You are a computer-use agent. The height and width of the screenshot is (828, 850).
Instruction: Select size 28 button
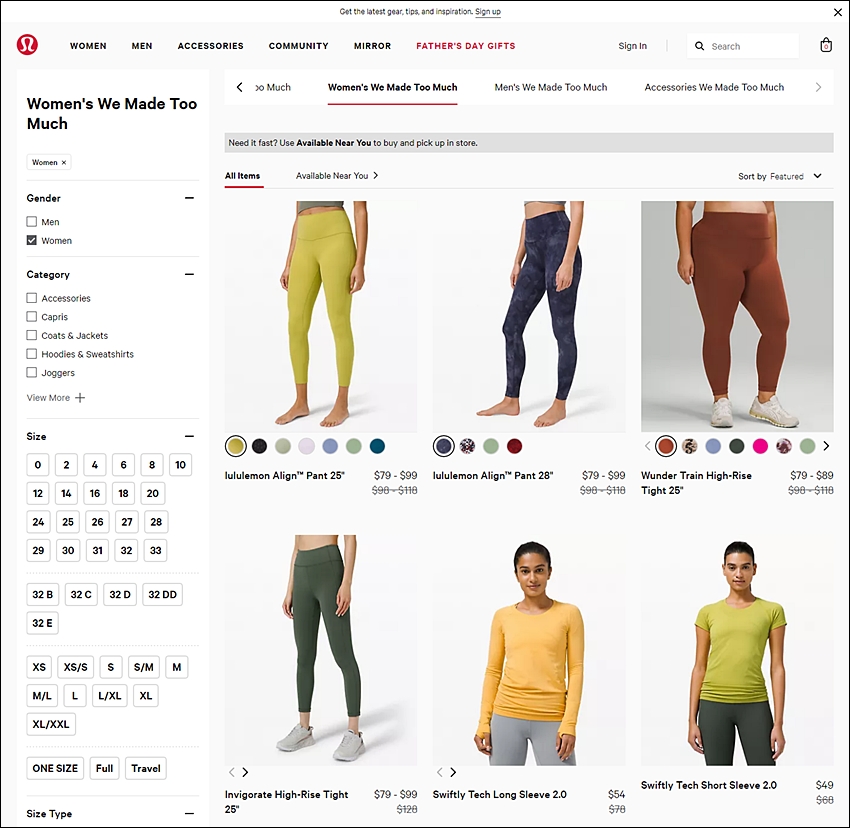click(156, 522)
